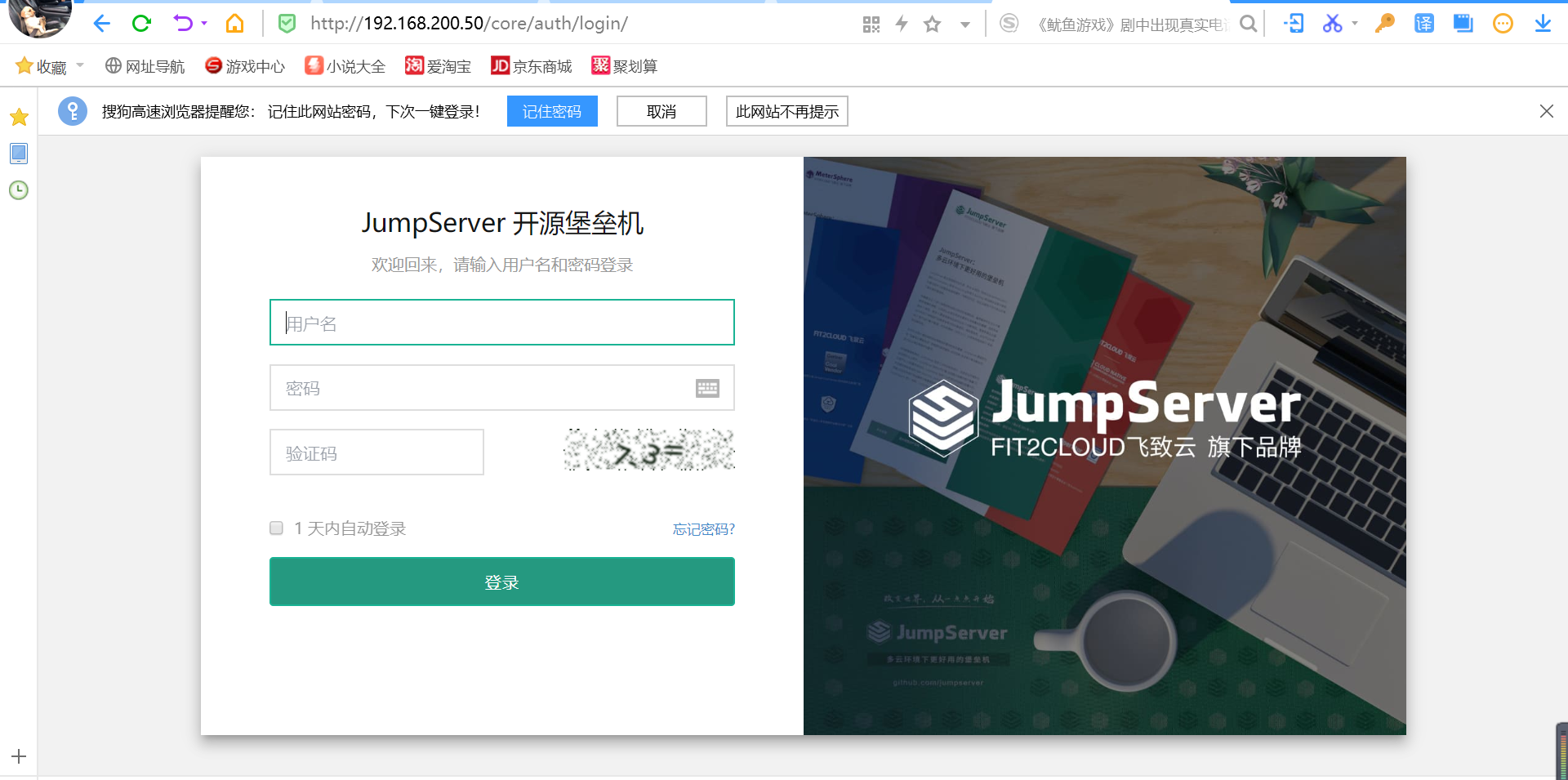Click the 验证码 input field

pyautogui.click(x=376, y=452)
